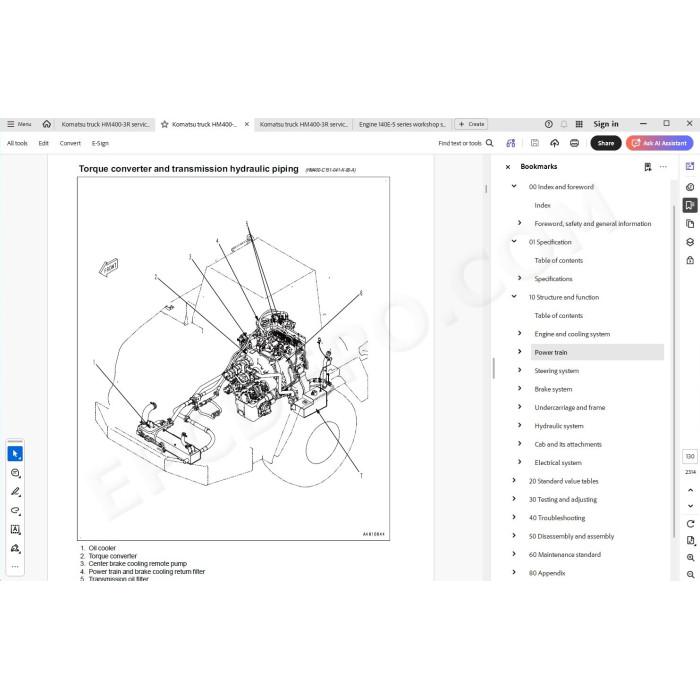Click the magnifier search icon
Image resolution: width=700 pixels, height=700 pixels.
coord(490,143)
